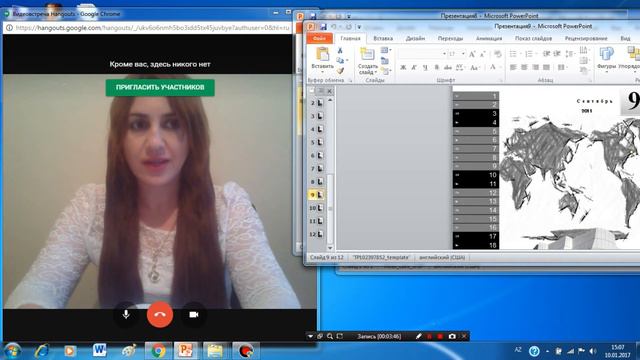
Task: Click the volume speaker tray icon
Action: [593, 351]
